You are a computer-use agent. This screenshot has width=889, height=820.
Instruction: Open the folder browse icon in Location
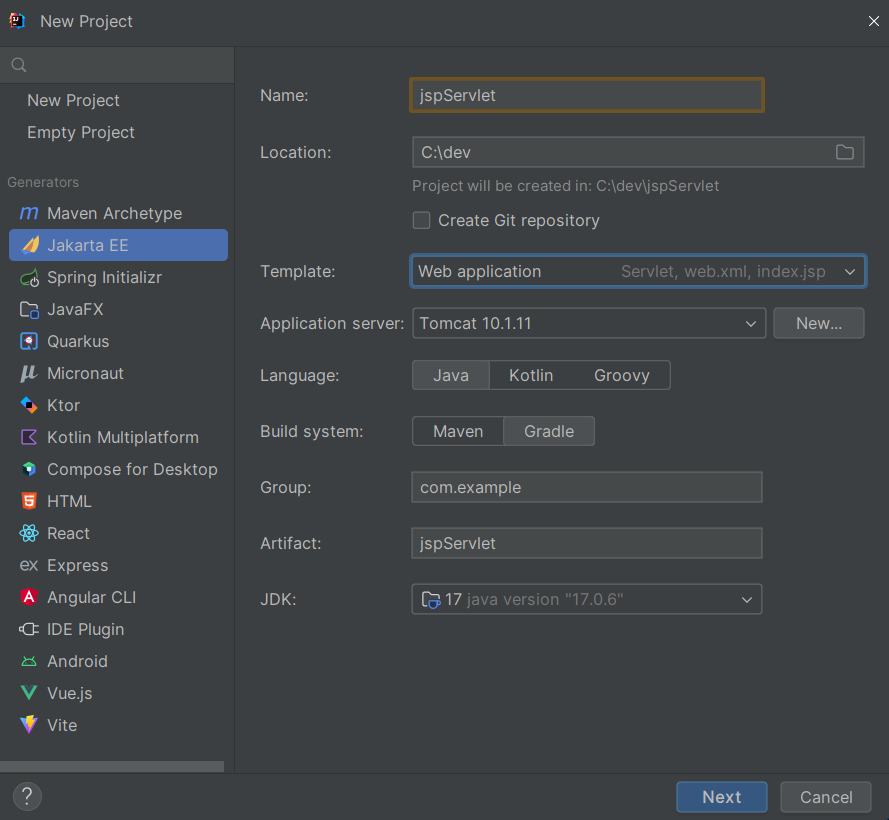pyautogui.click(x=844, y=152)
